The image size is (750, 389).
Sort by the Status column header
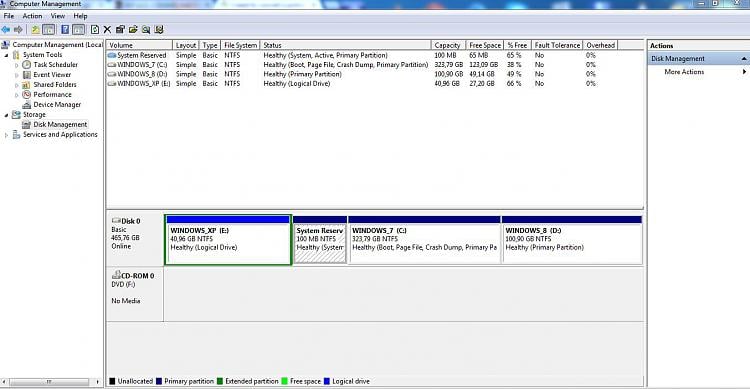click(x=345, y=45)
